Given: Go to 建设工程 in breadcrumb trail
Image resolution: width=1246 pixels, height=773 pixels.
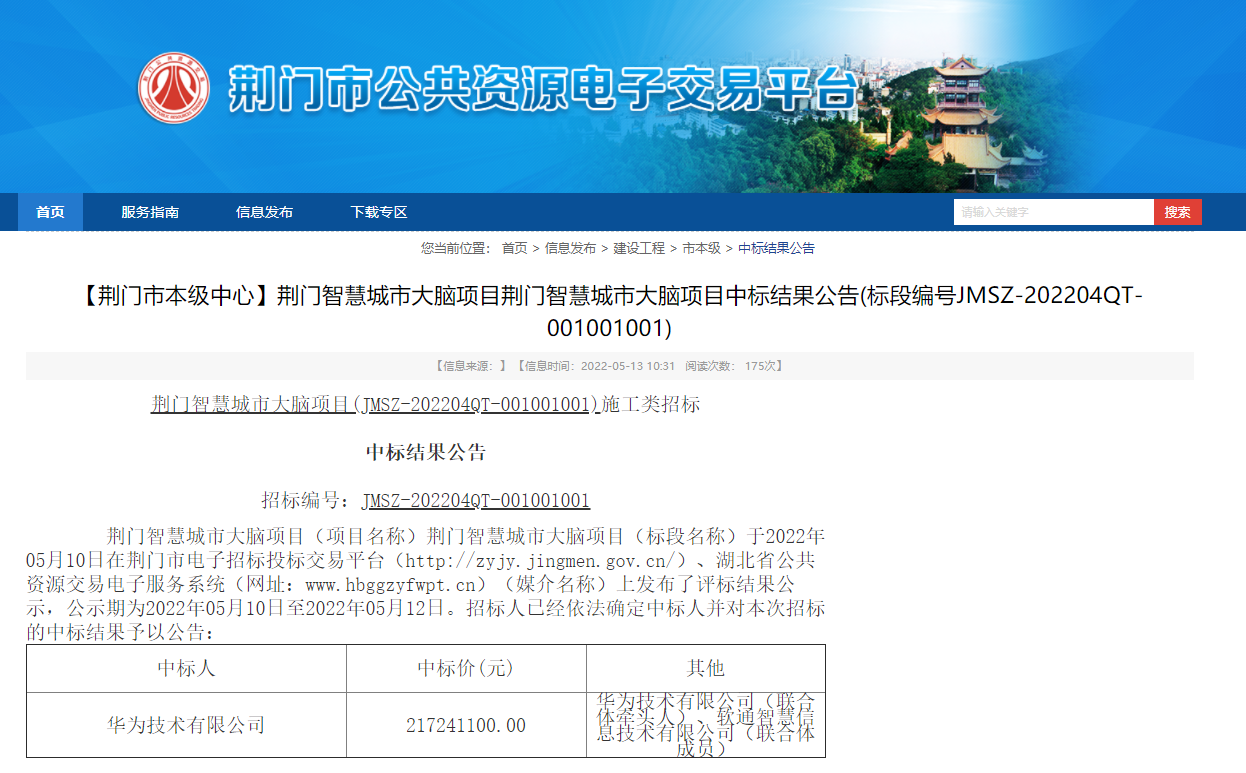Looking at the screenshot, I should click(639, 248).
